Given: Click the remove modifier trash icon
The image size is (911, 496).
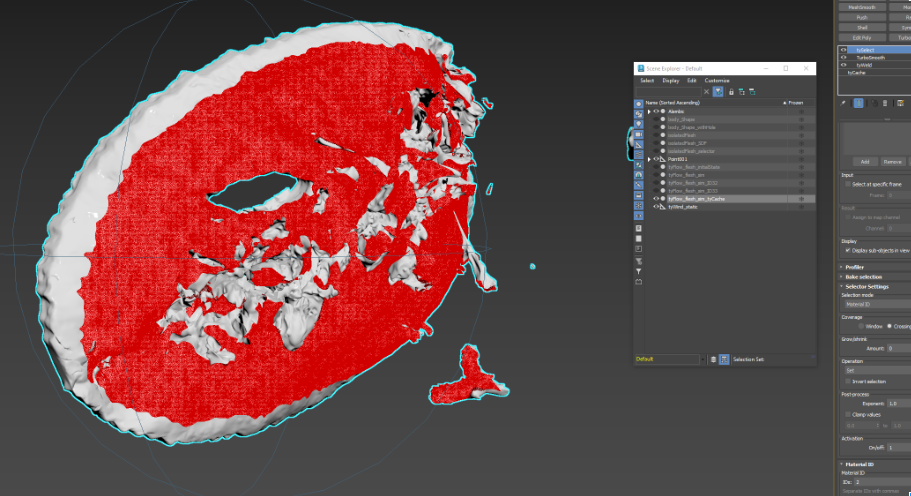Looking at the screenshot, I should point(885,102).
